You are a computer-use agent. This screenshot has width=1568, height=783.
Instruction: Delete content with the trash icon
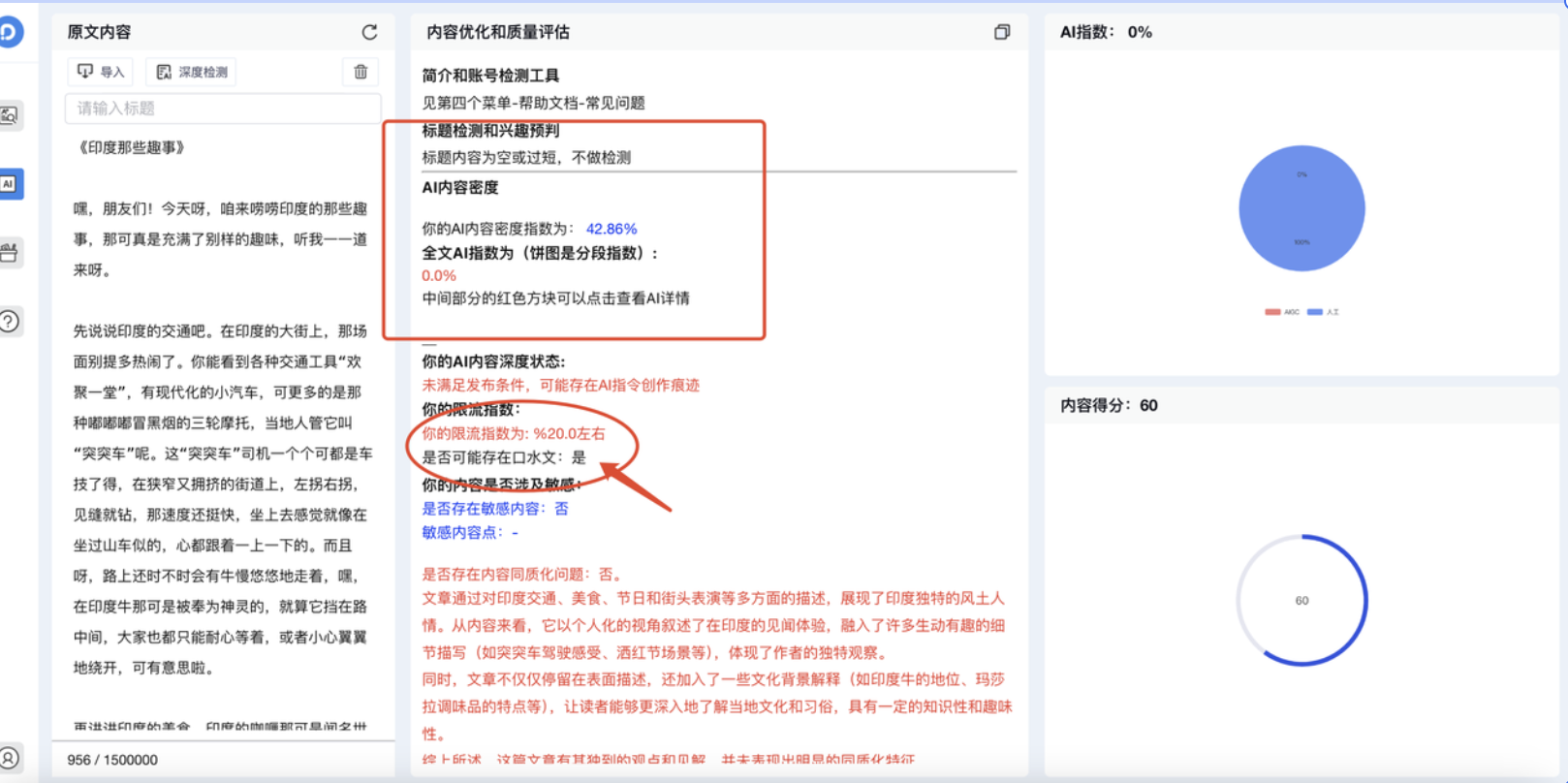pos(361,72)
